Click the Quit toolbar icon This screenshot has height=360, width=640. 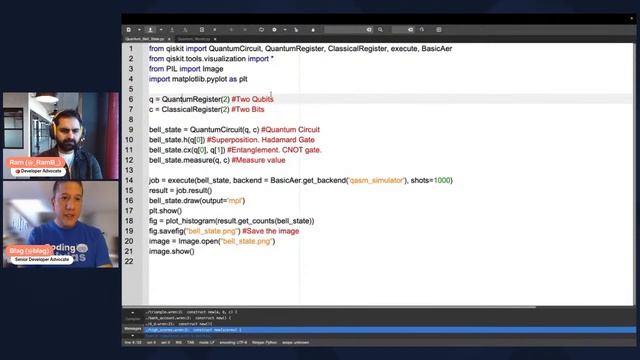[439, 30]
